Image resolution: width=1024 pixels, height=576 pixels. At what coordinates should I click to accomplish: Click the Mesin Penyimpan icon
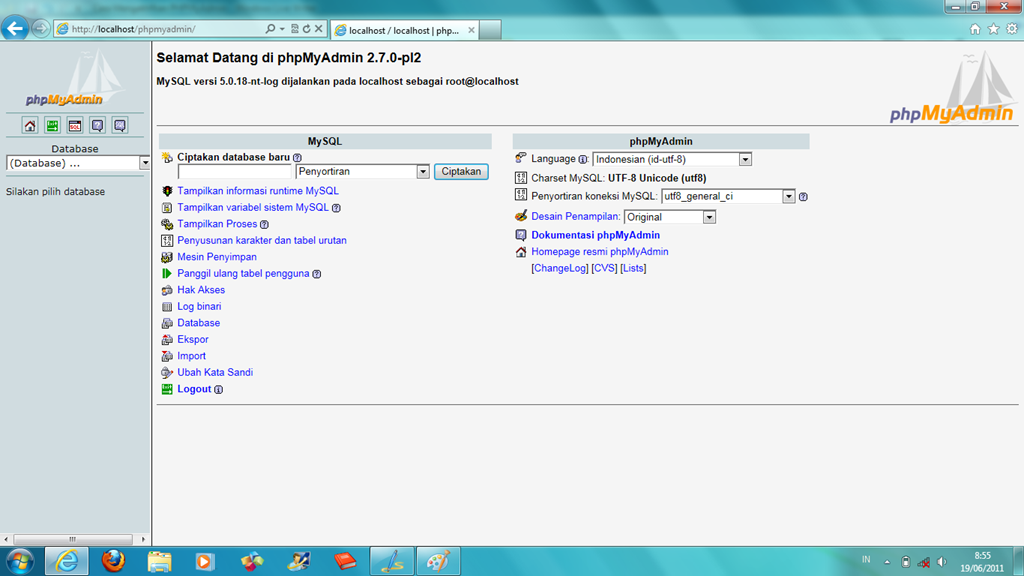167,257
